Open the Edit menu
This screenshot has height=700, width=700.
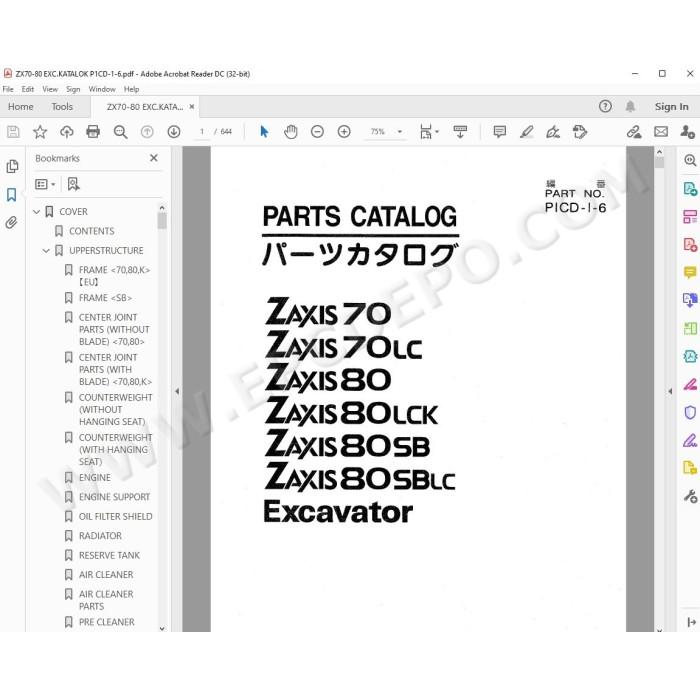(28, 89)
